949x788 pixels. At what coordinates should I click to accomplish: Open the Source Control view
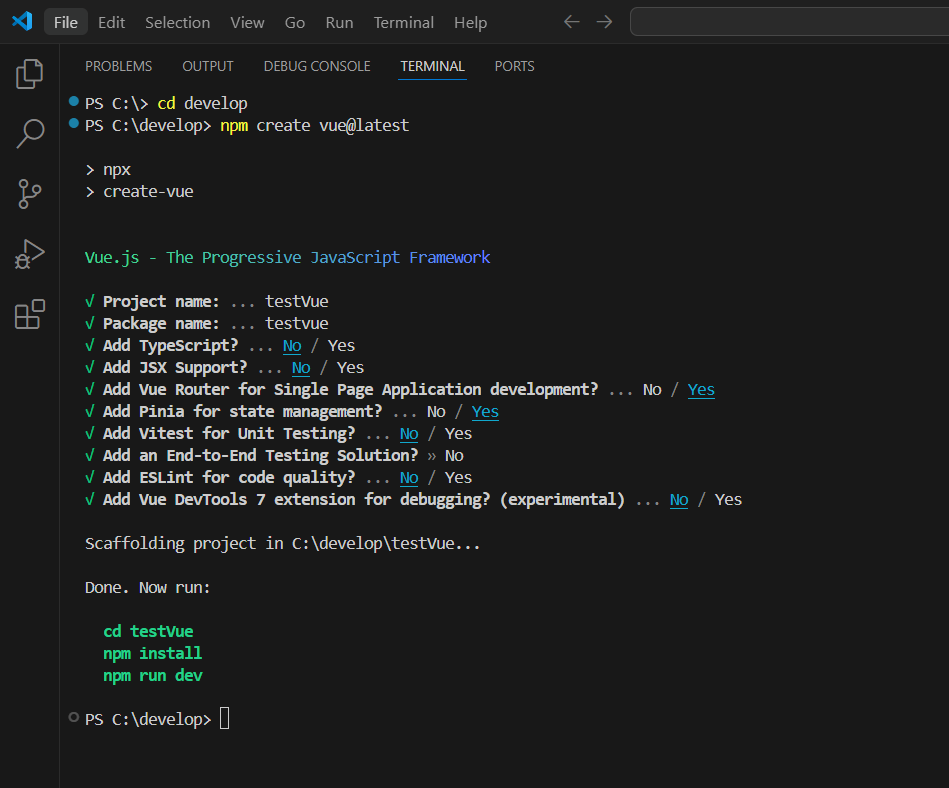tap(29, 194)
